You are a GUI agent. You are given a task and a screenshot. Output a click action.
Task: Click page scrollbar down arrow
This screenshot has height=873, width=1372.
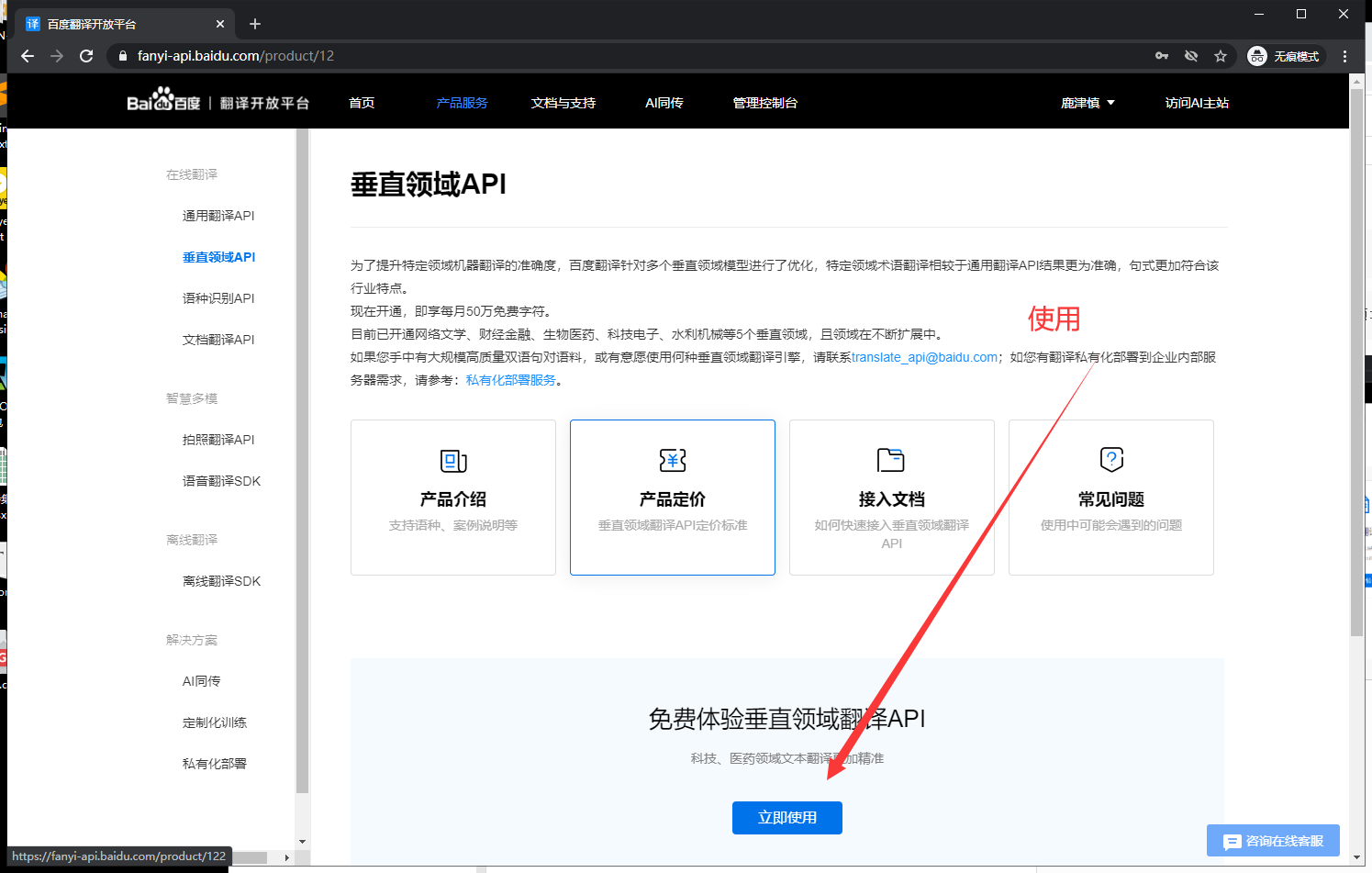pos(1356,857)
